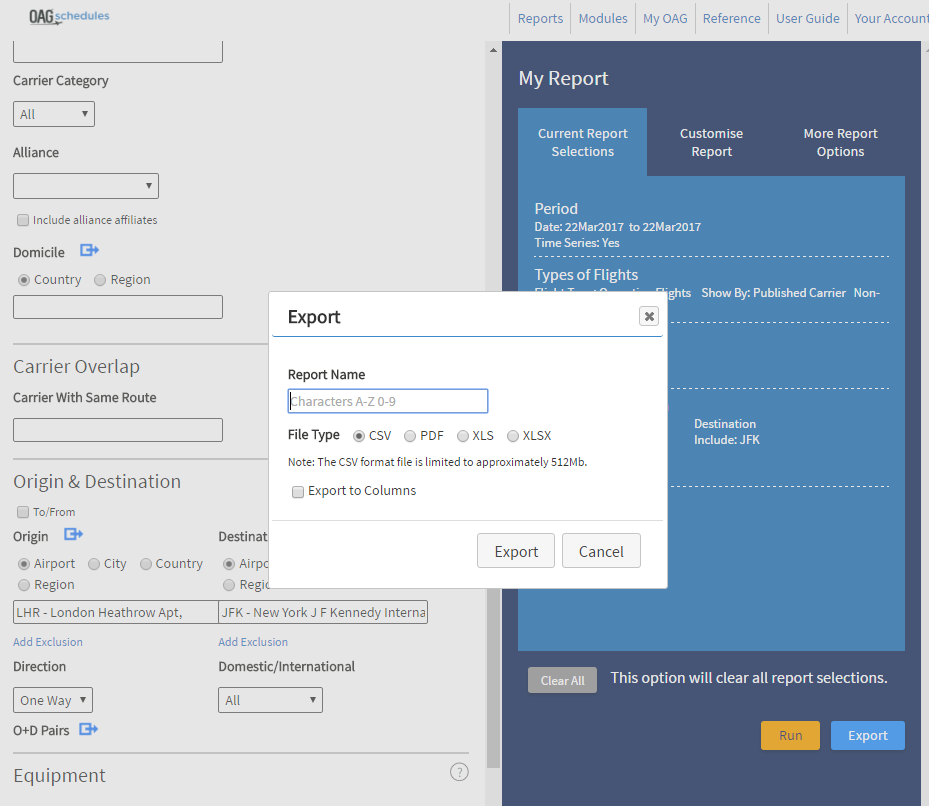This screenshot has width=929, height=806.
Task: Select Domicile Country radio button
Action: (x=24, y=280)
